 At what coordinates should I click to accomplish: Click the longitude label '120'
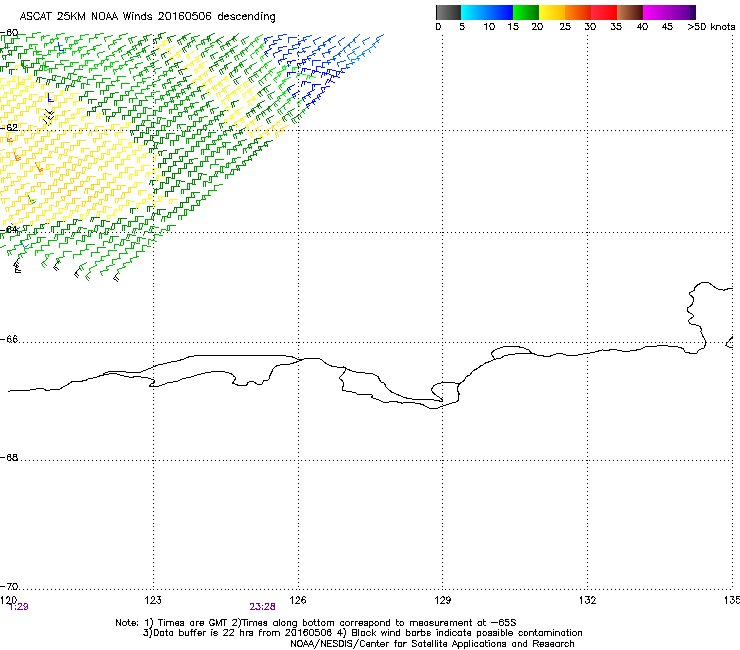(8, 600)
